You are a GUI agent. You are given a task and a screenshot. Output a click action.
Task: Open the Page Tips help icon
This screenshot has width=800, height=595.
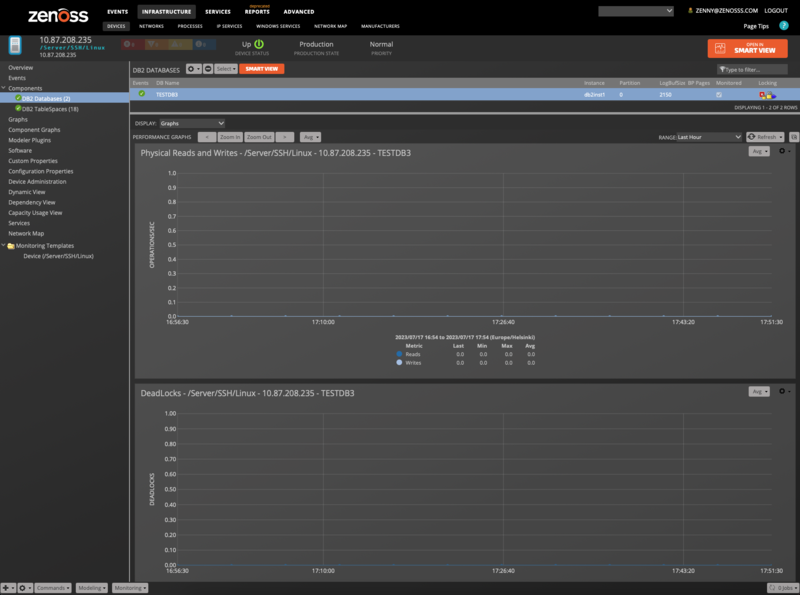tap(784, 26)
